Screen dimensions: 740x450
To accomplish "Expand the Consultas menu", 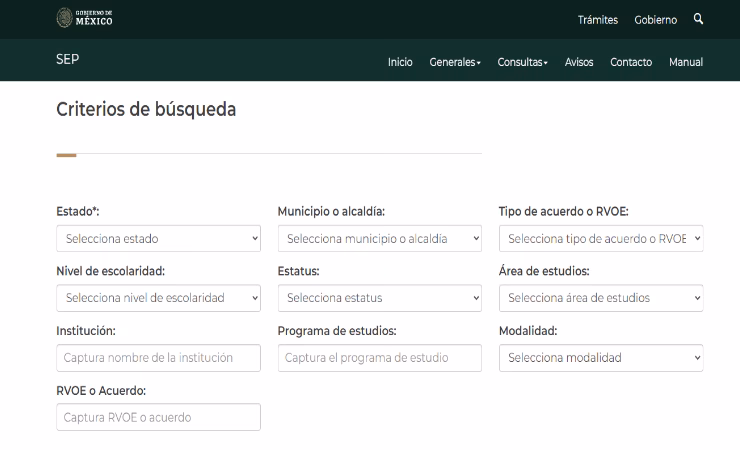I will 522,62.
